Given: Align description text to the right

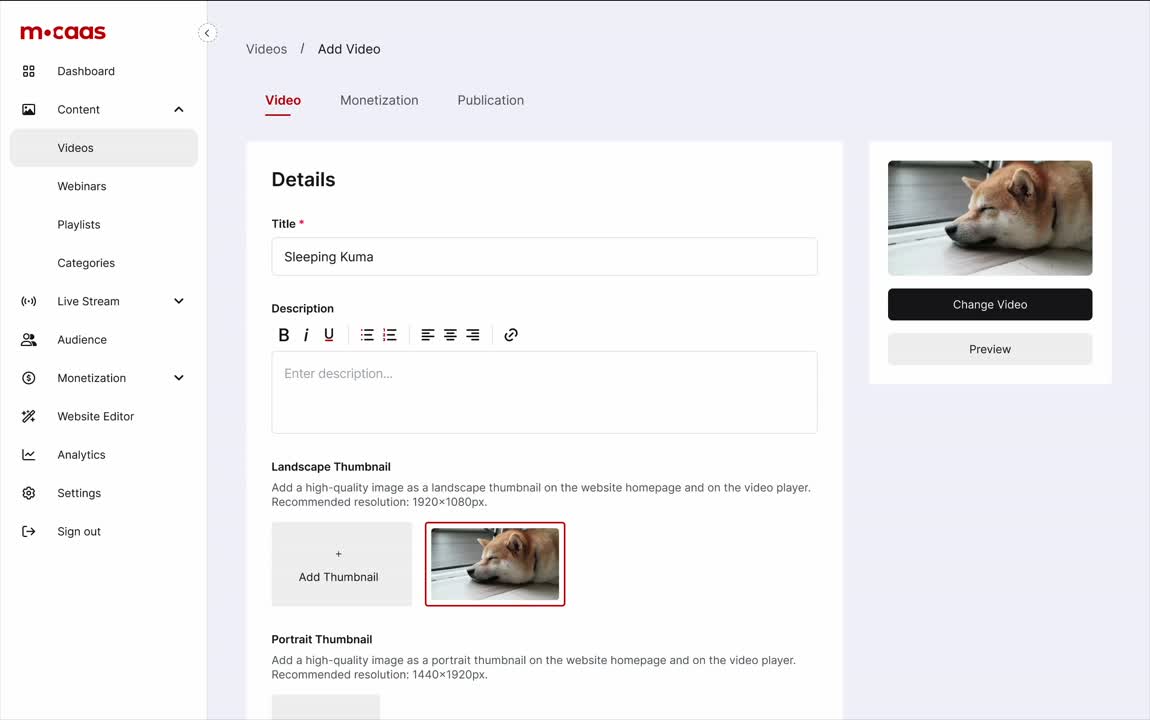Looking at the screenshot, I should coord(473,335).
